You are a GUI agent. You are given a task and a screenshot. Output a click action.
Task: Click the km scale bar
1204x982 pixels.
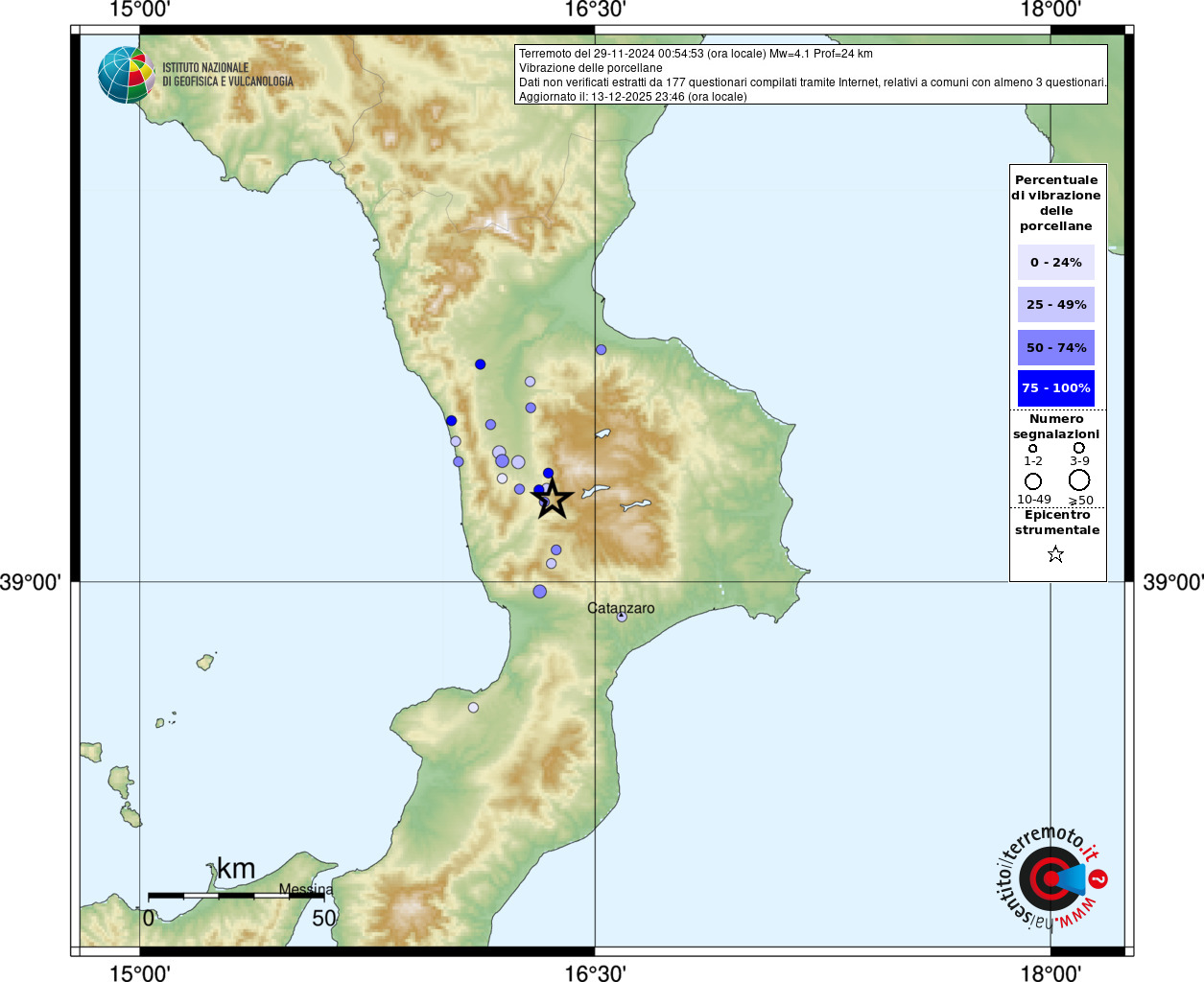[x=236, y=896]
